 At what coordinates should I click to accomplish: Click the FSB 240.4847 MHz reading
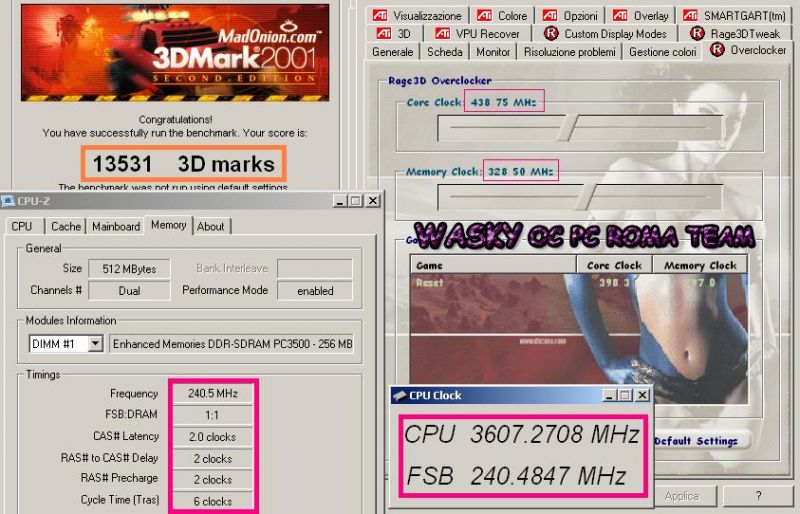pyautogui.click(x=516, y=476)
